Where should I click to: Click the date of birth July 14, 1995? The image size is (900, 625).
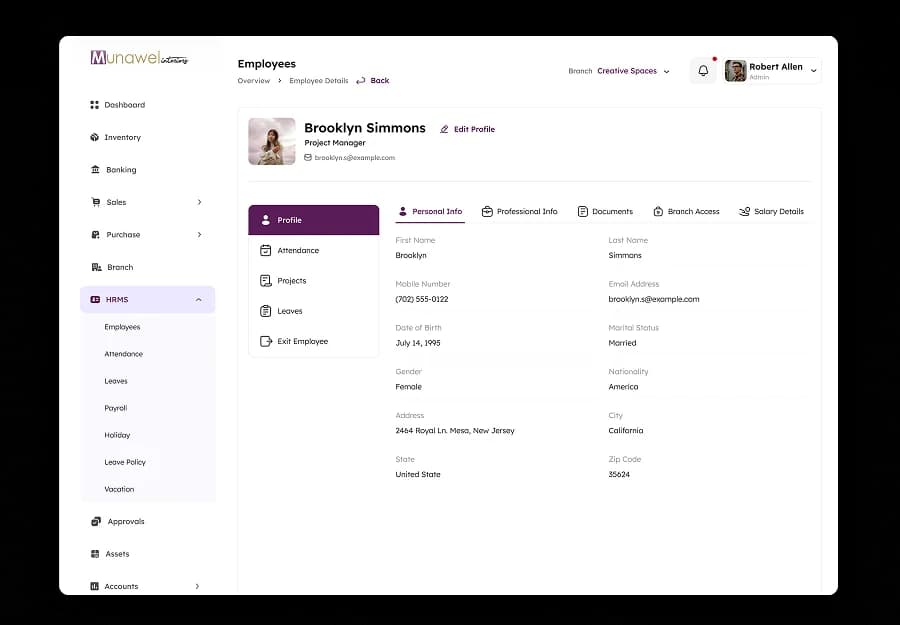point(418,343)
